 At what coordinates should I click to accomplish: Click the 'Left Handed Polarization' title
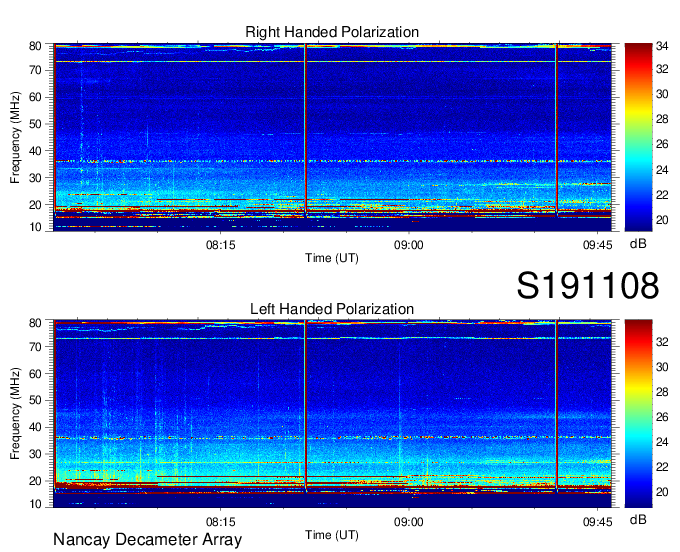click(x=332, y=309)
